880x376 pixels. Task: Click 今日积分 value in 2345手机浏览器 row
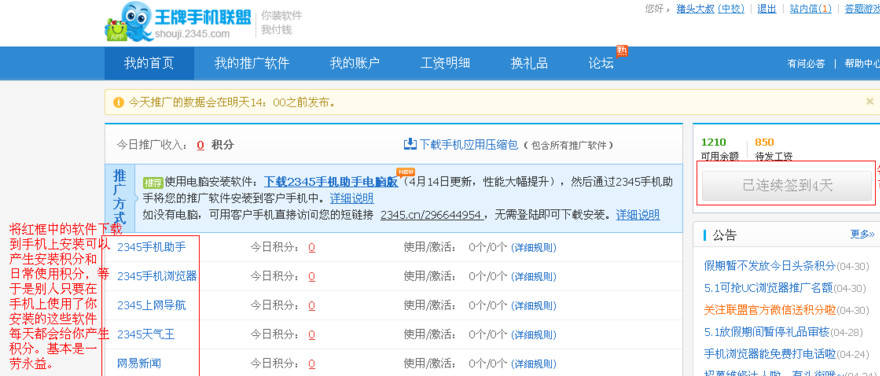pos(311,277)
